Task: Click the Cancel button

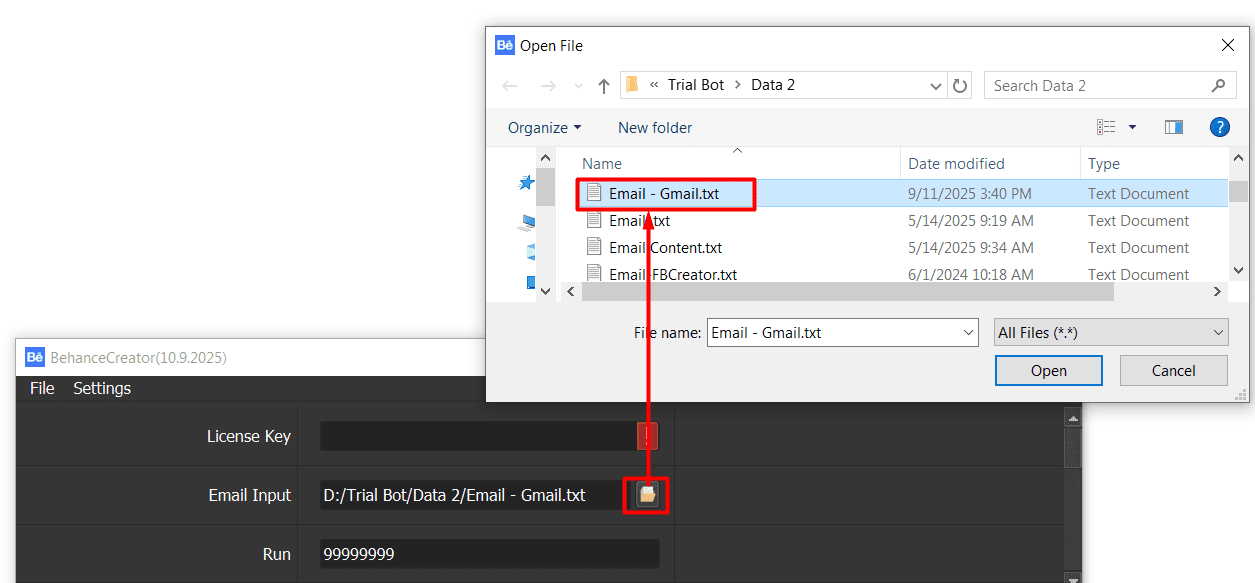Action: [1173, 371]
